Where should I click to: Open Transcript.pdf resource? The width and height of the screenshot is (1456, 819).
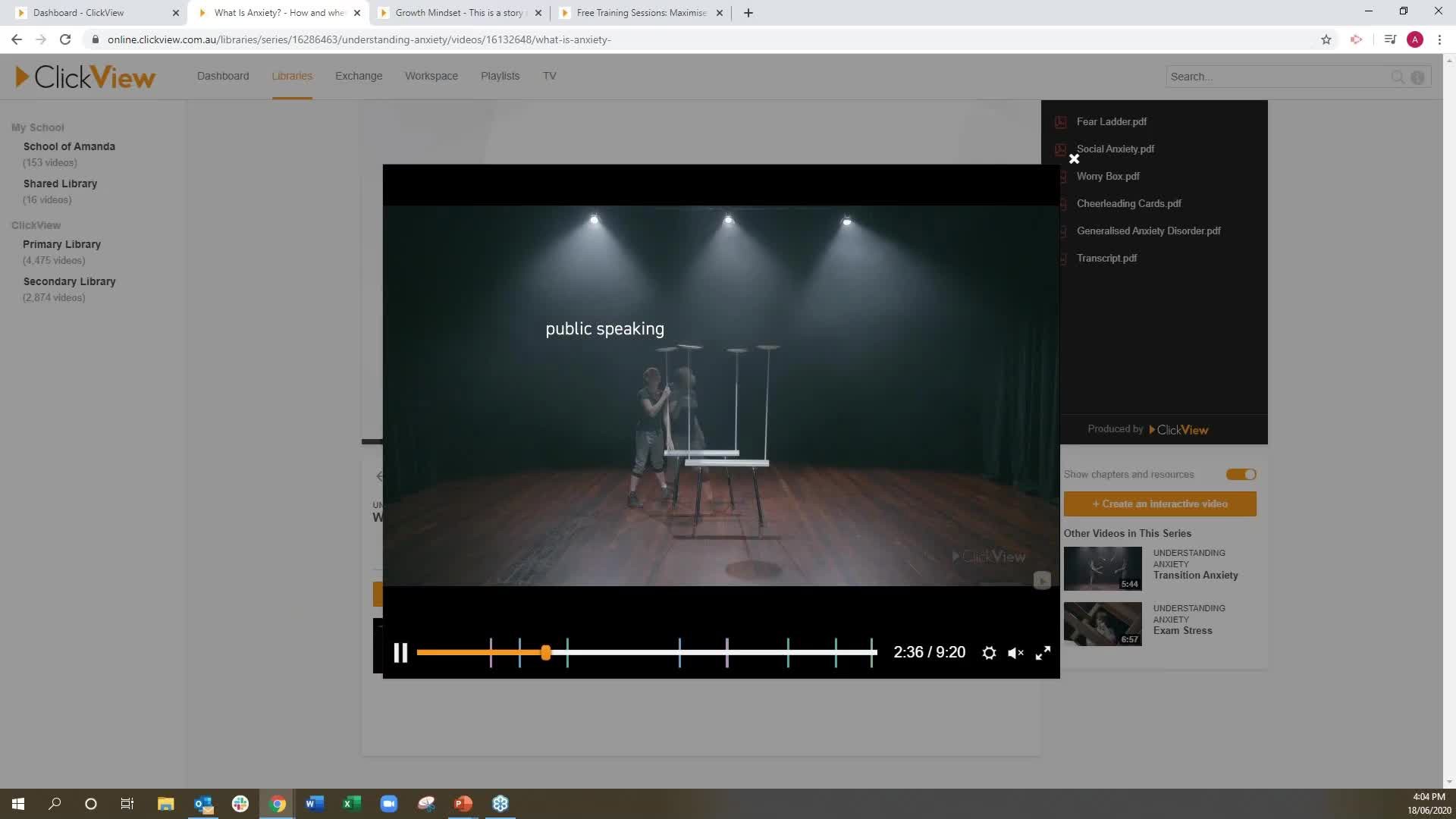[x=1106, y=258]
